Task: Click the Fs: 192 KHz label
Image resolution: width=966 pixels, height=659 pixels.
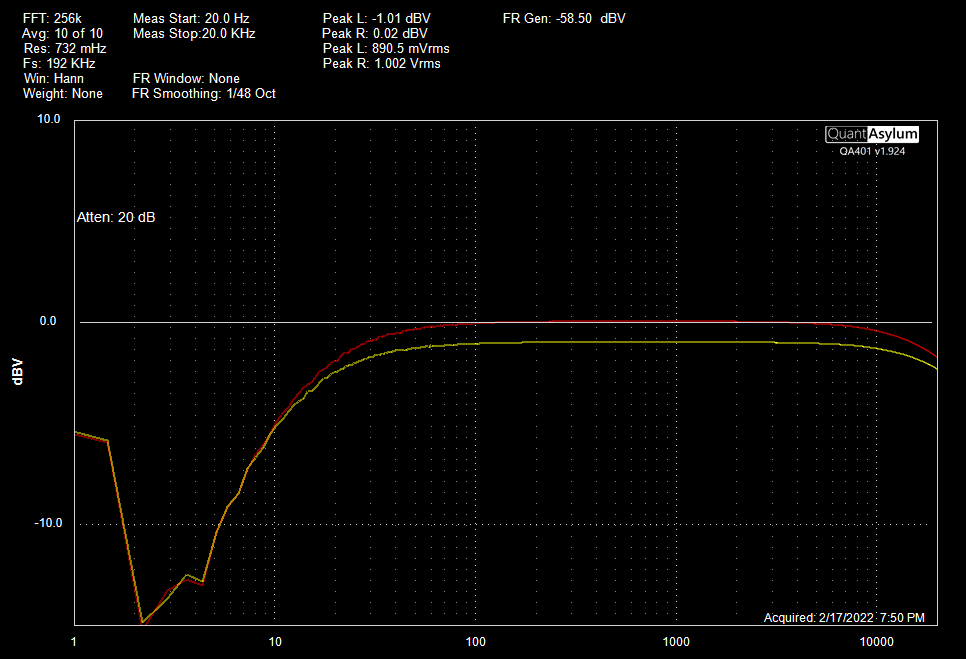Action: (59, 63)
